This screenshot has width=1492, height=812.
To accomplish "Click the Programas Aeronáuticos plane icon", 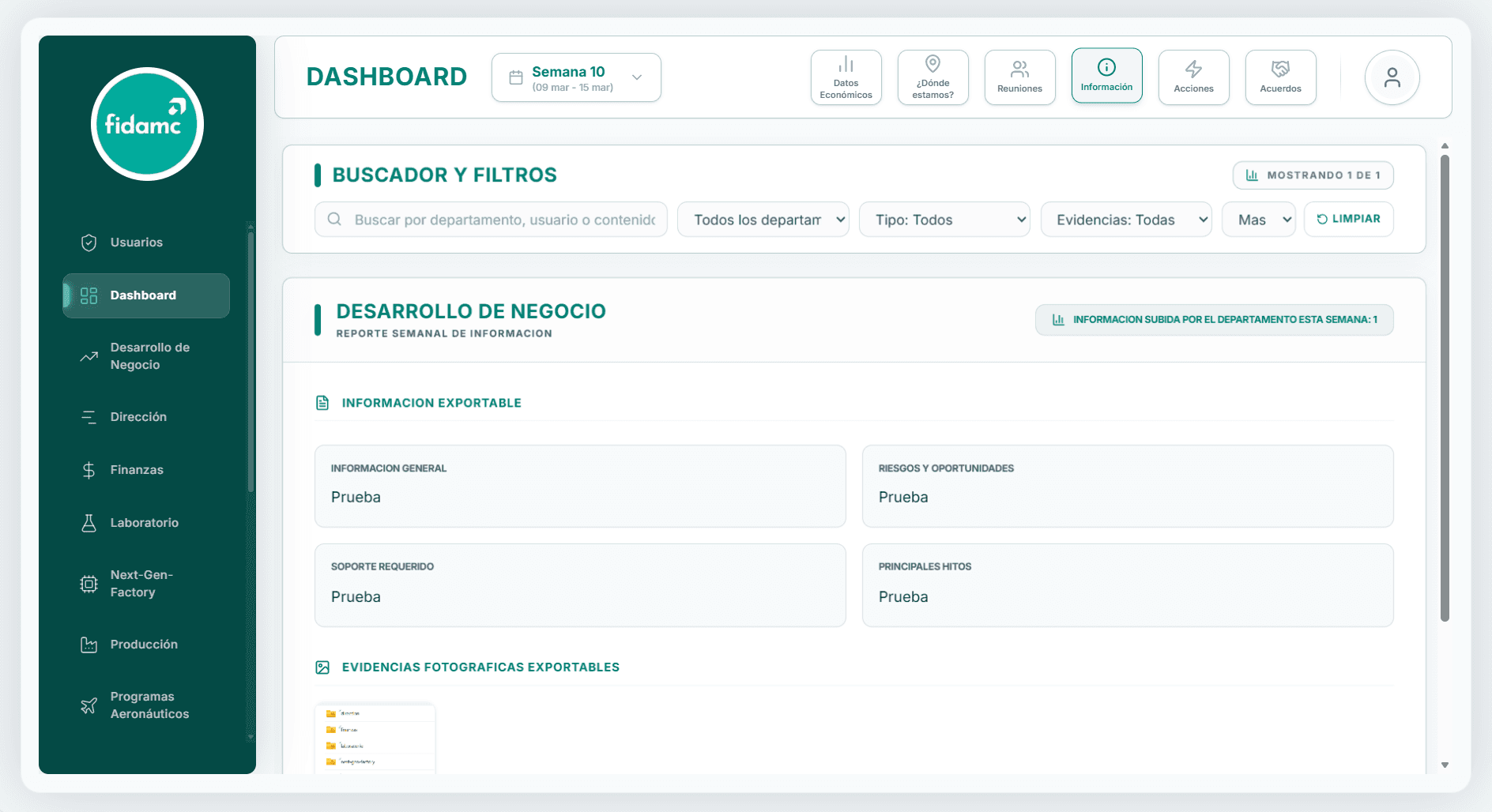I will [89, 705].
